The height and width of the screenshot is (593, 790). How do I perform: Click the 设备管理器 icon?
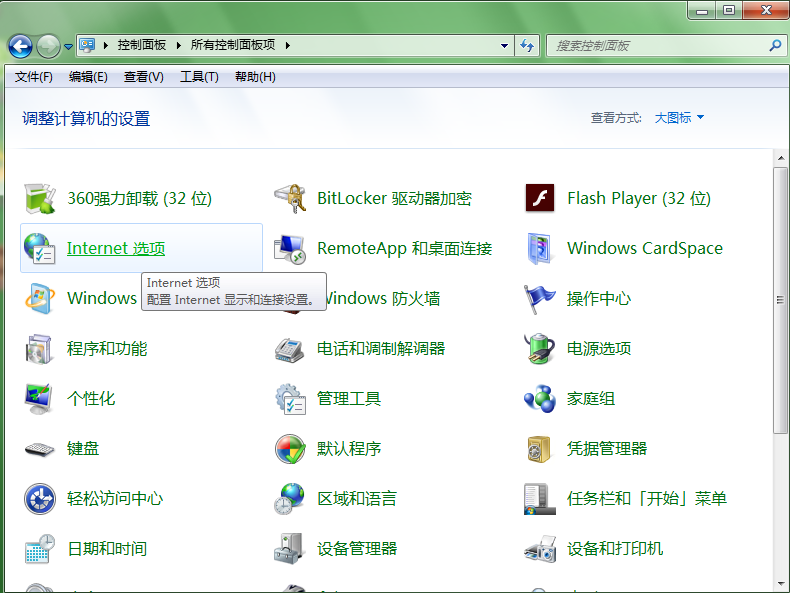coord(290,548)
